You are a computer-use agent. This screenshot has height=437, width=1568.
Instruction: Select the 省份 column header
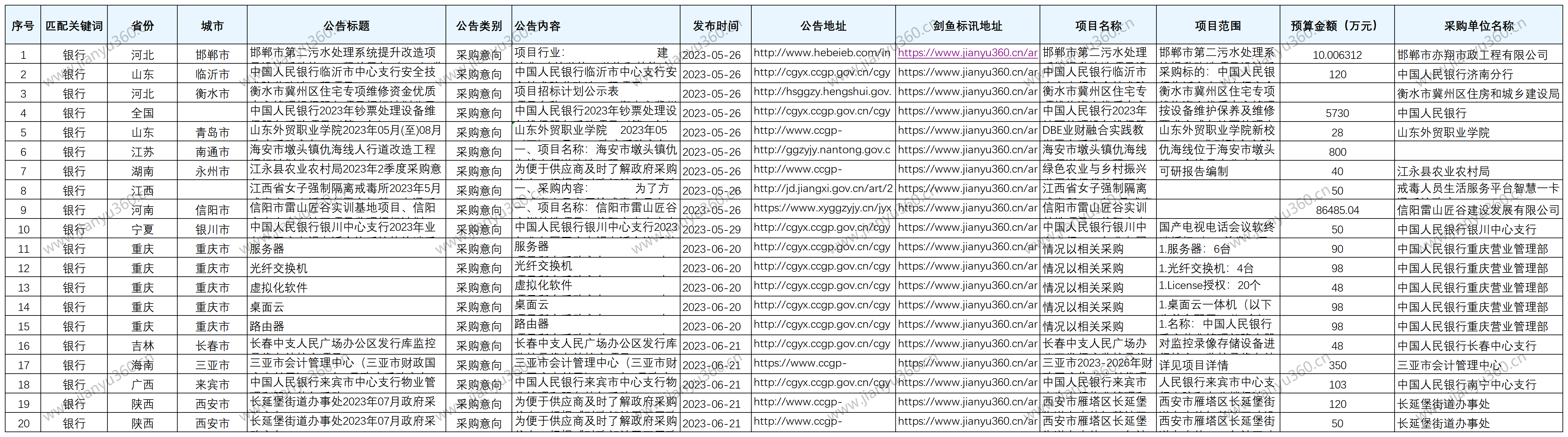point(142,26)
